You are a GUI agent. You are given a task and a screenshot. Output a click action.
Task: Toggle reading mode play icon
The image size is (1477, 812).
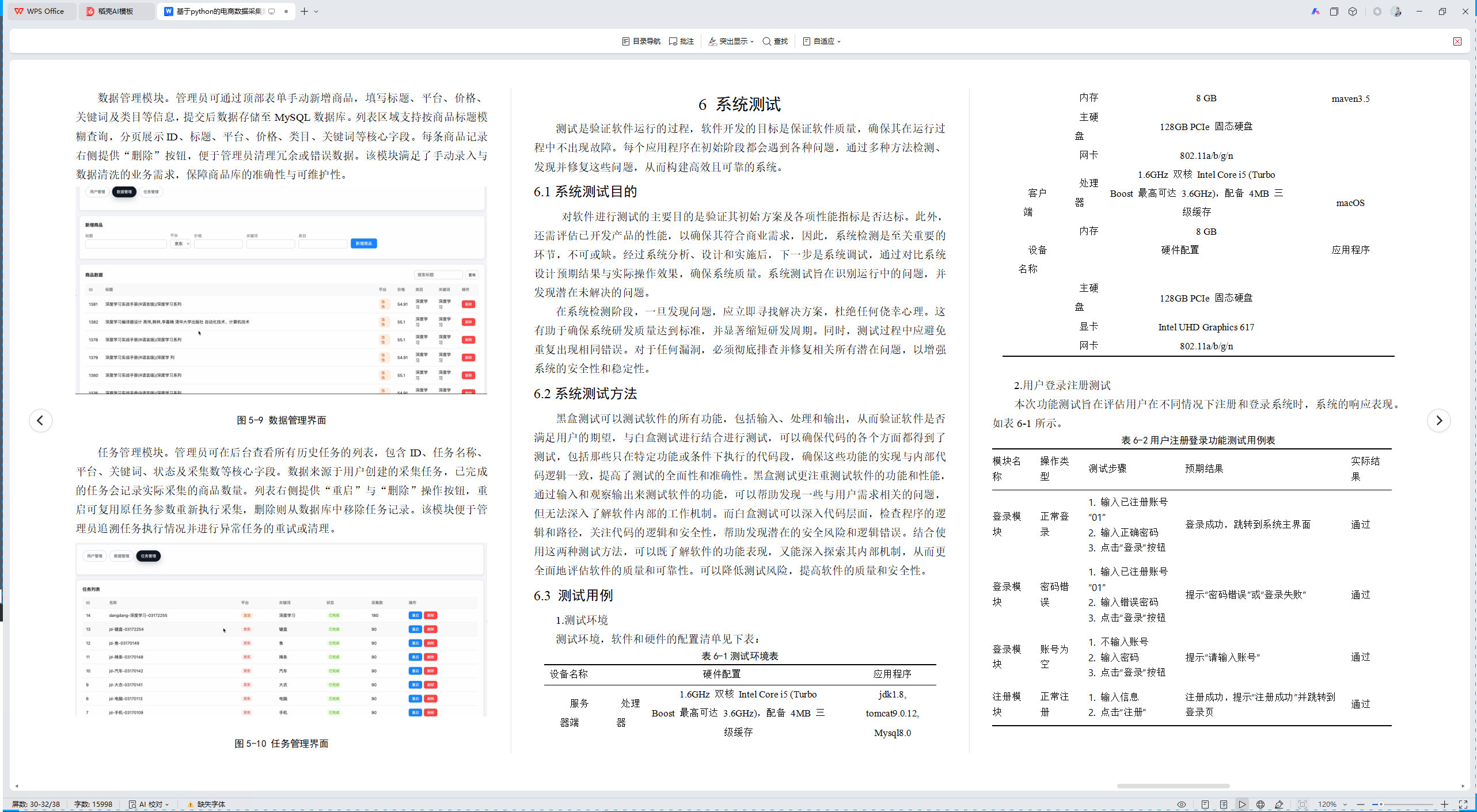1241,805
